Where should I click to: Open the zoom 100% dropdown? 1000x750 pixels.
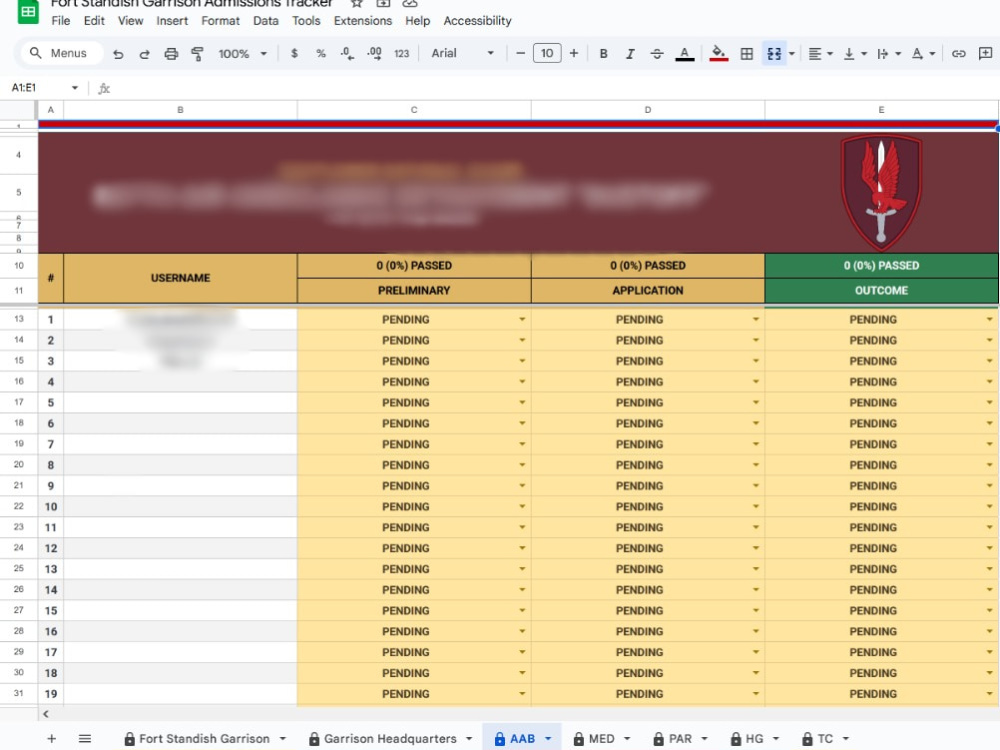tap(242, 54)
